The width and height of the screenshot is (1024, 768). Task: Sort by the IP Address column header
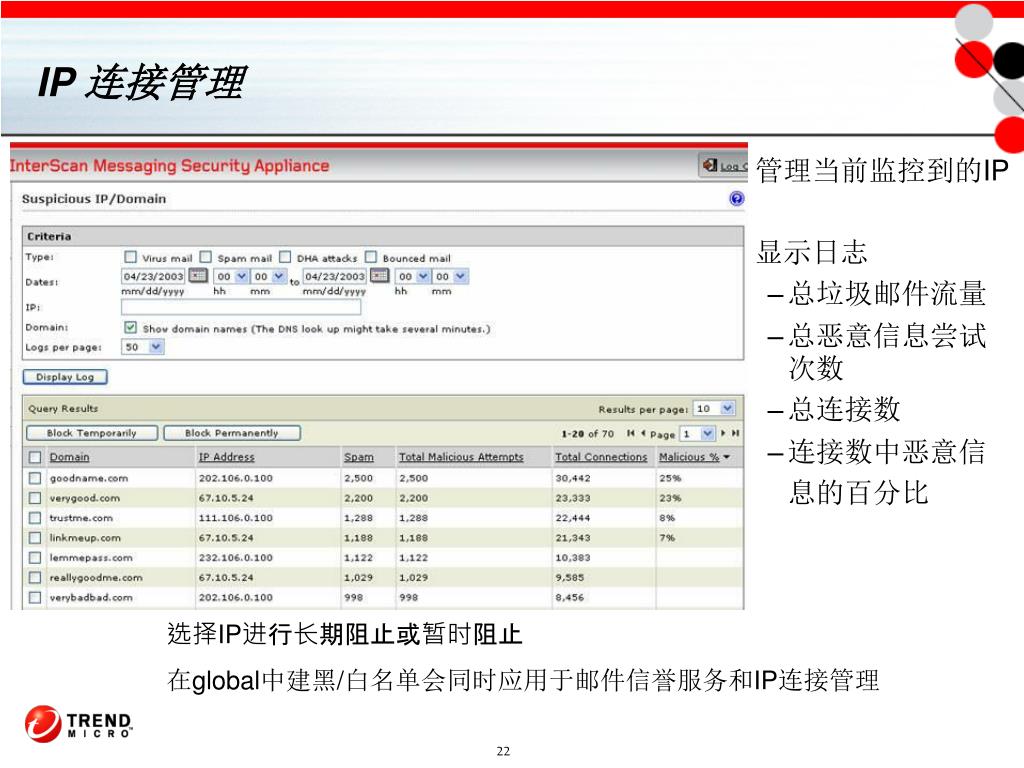pyautogui.click(x=227, y=457)
